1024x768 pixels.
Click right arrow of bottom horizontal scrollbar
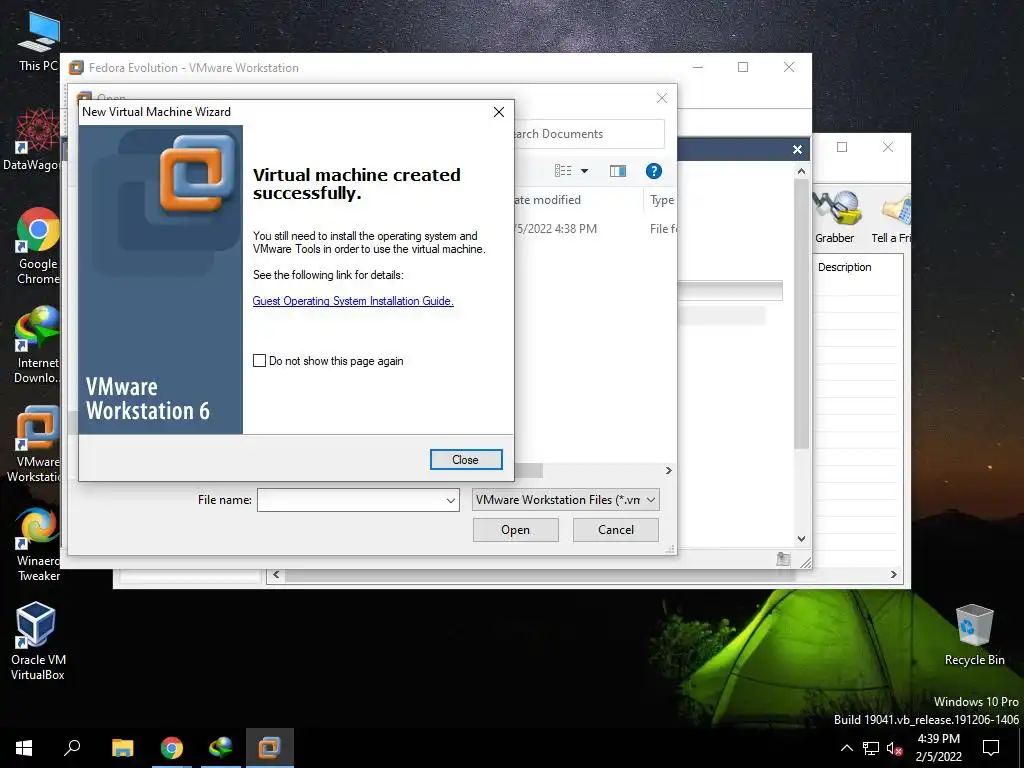click(893, 575)
